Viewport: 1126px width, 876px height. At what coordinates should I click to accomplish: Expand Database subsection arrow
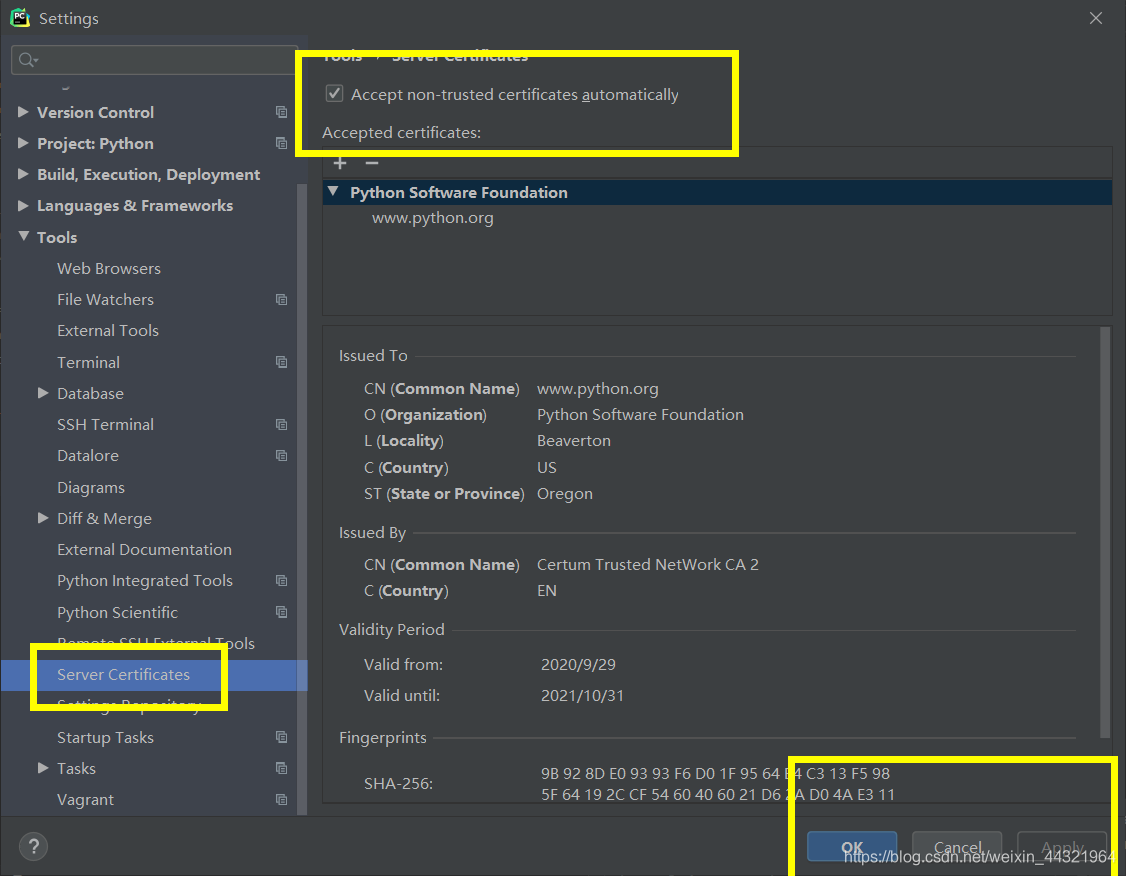coord(43,393)
